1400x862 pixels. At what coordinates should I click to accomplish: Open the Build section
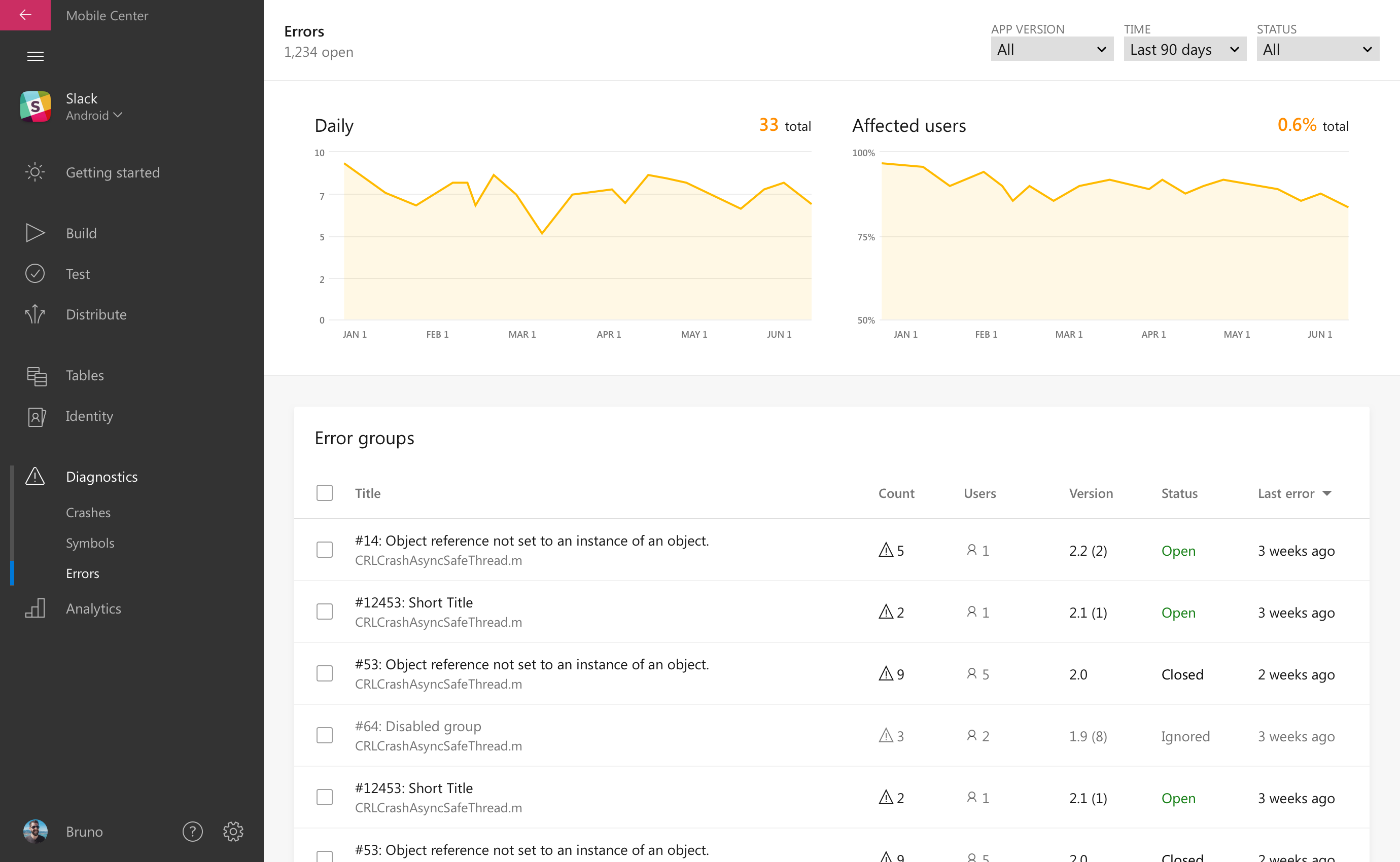[x=81, y=232]
